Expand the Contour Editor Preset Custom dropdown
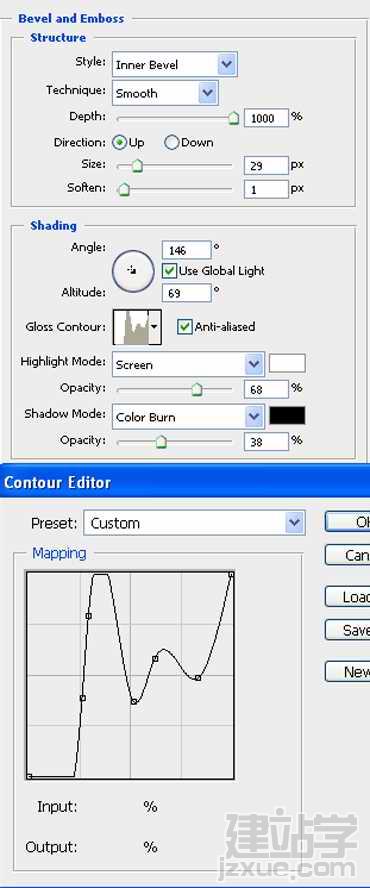Viewport: 370px width, 888px height. pos(194,523)
